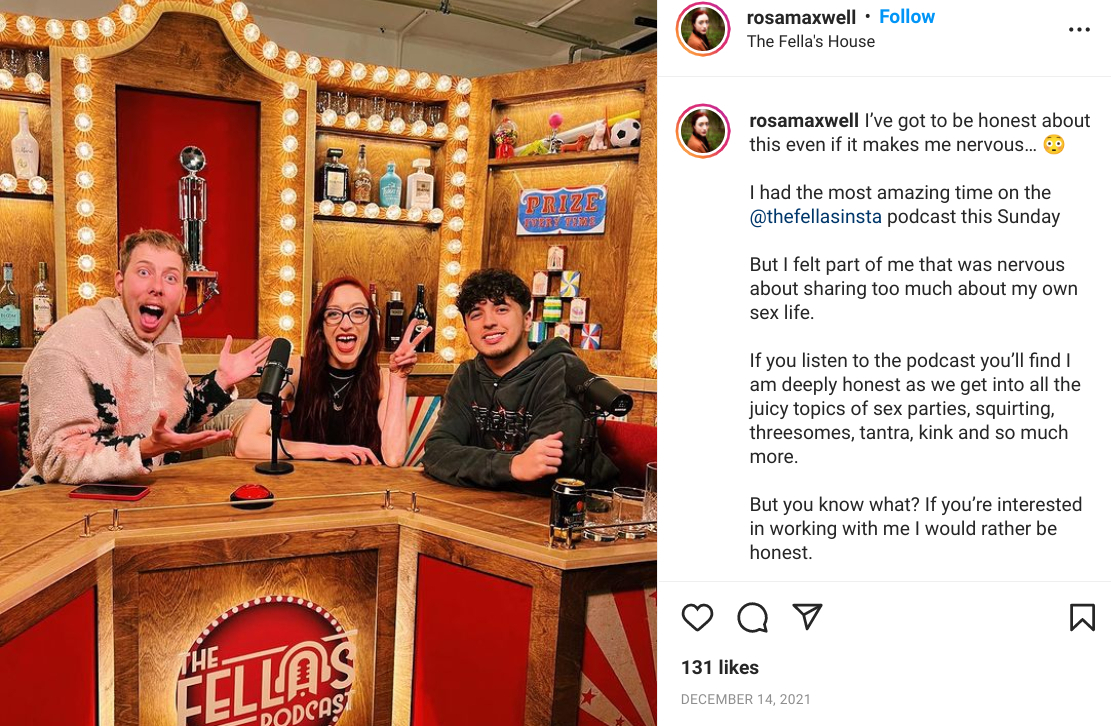Share the post via the paper plane icon
Viewport: 1111px width, 726px height.
[807, 616]
